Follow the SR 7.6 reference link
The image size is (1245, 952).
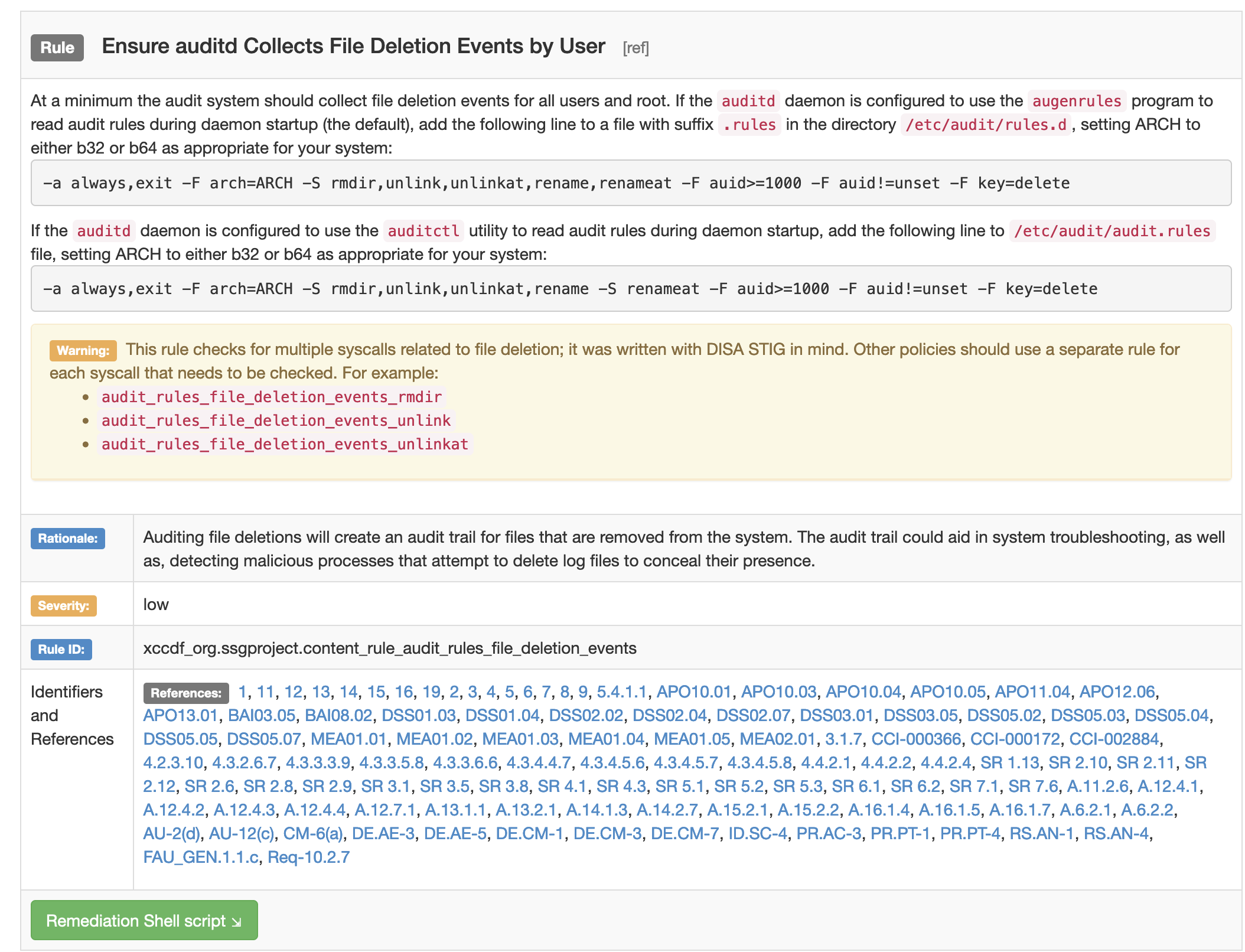coord(1033,786)
